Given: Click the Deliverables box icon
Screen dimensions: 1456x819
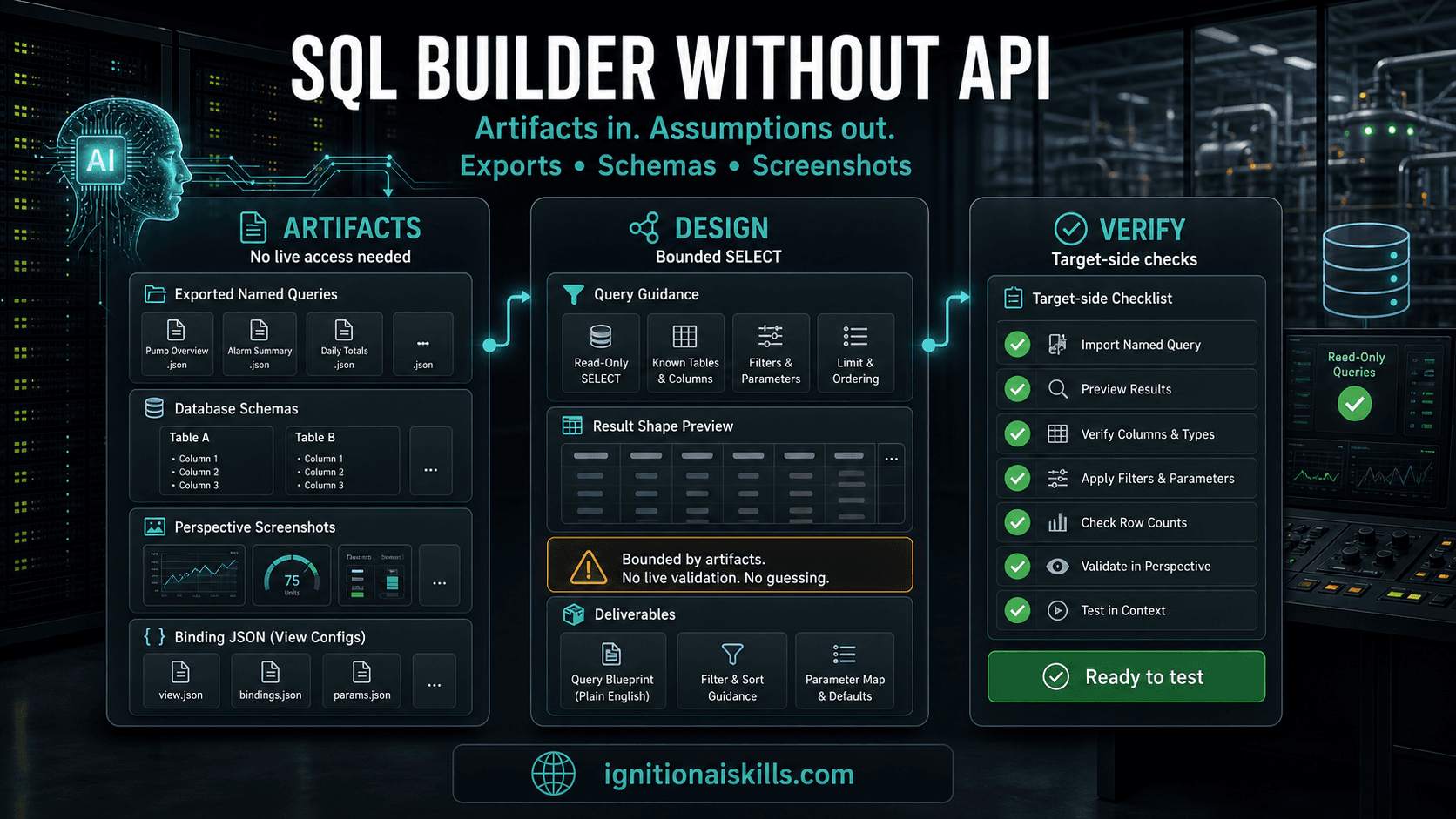Looking at the screenshot, I should [x=574, y=614].
